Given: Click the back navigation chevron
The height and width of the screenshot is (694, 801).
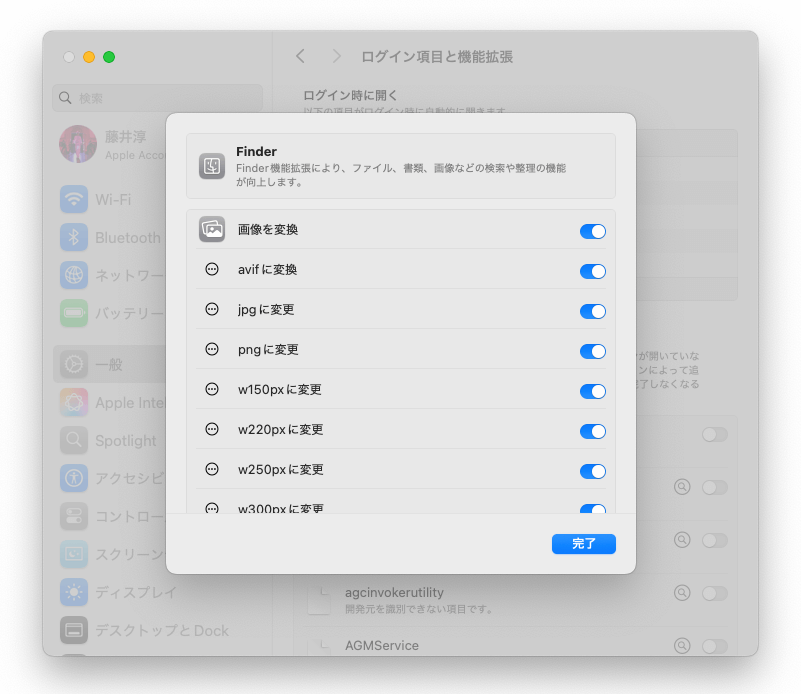Looking at the screenshot, I should tap(301, 57).
